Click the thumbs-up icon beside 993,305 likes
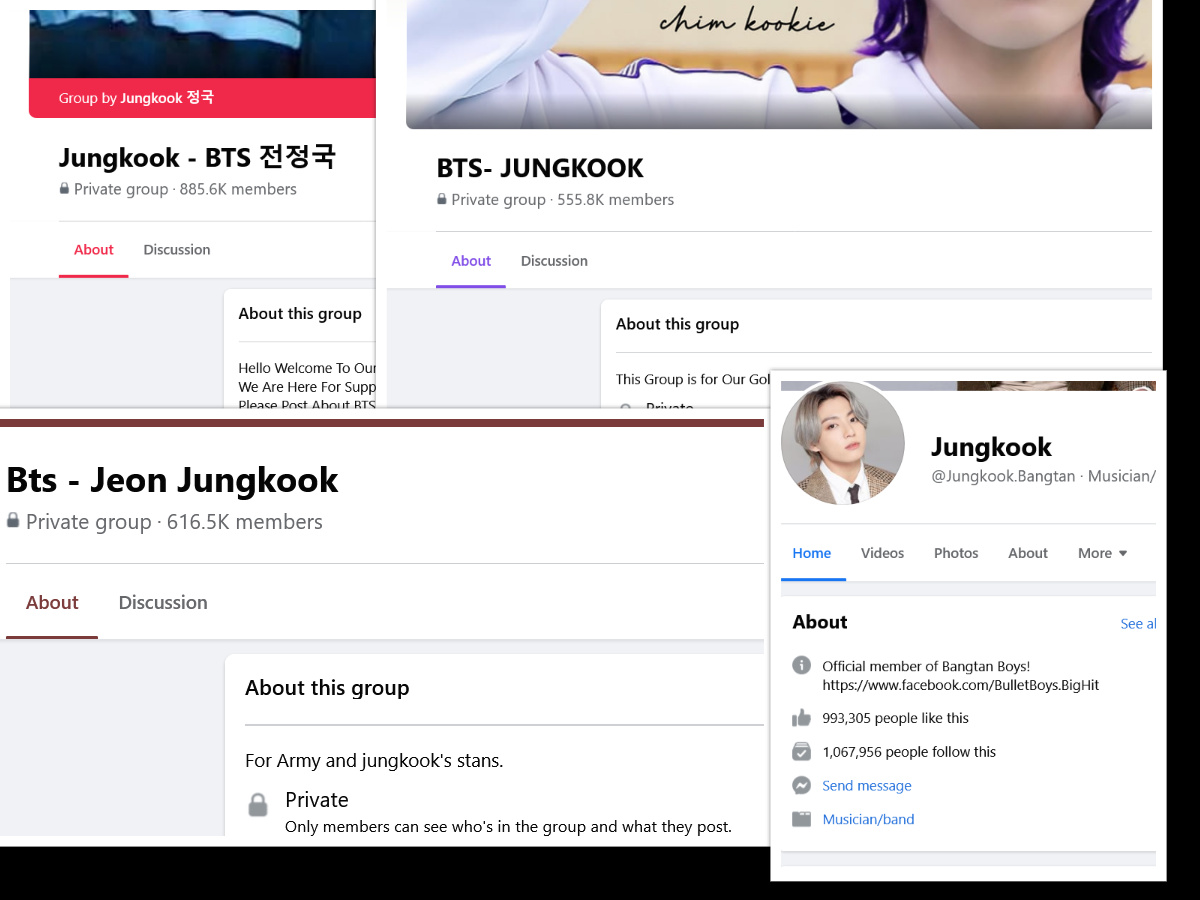 coord(801,718)
